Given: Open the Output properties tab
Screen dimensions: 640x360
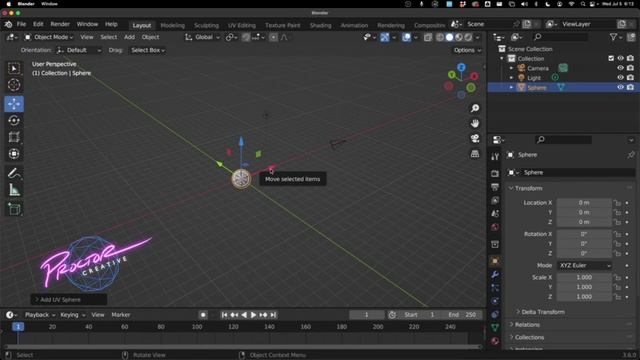Looking at the screenshot, I should tap(495, 187).
